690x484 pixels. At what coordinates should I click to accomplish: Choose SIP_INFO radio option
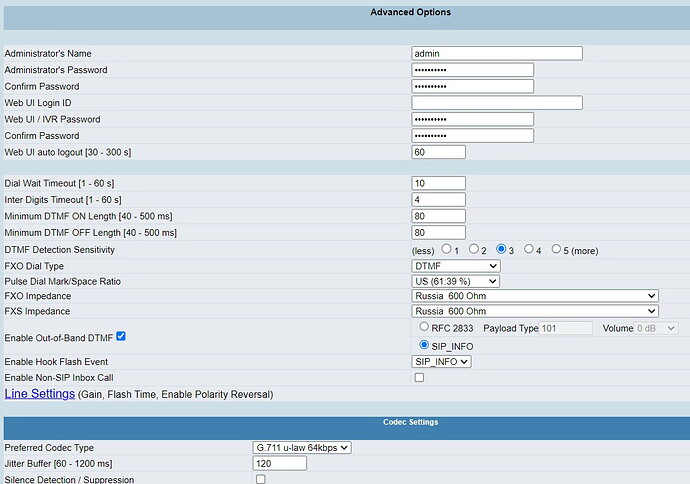tap(424, 345)
